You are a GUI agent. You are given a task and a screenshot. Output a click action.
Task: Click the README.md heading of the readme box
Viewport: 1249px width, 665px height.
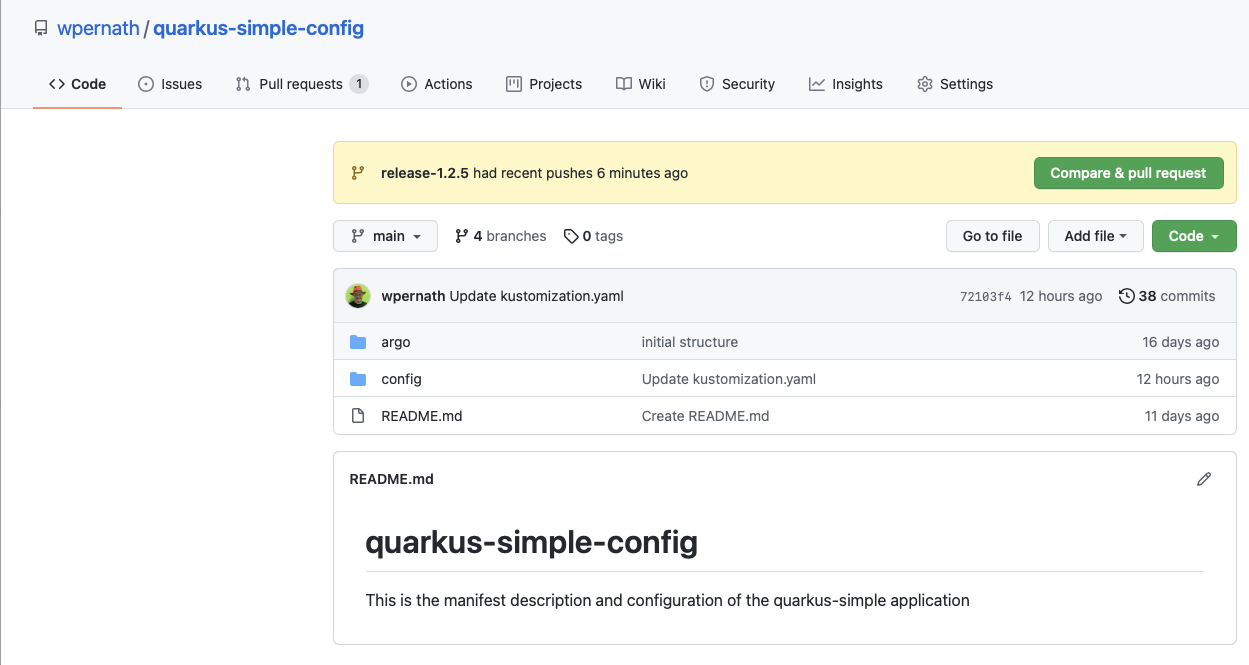pyautogui.click(x=391, y=479)
